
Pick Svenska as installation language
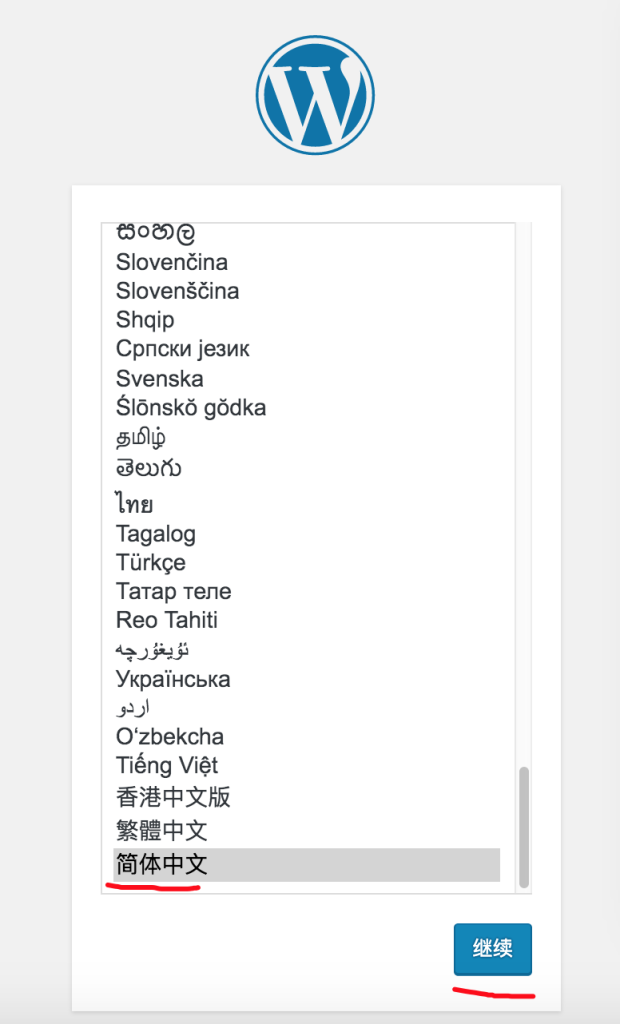coord(160,378)
